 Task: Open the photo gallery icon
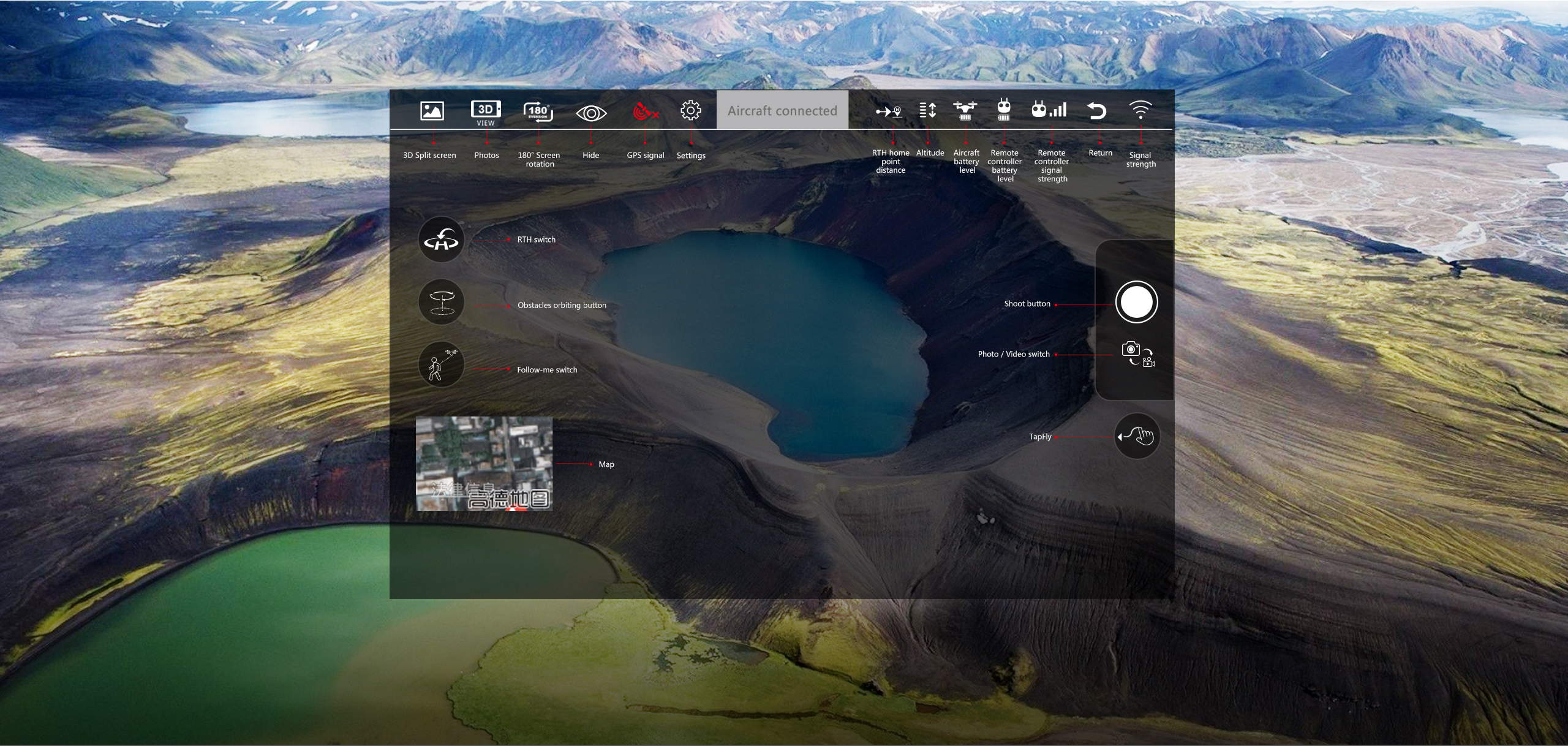click(432, 111)
